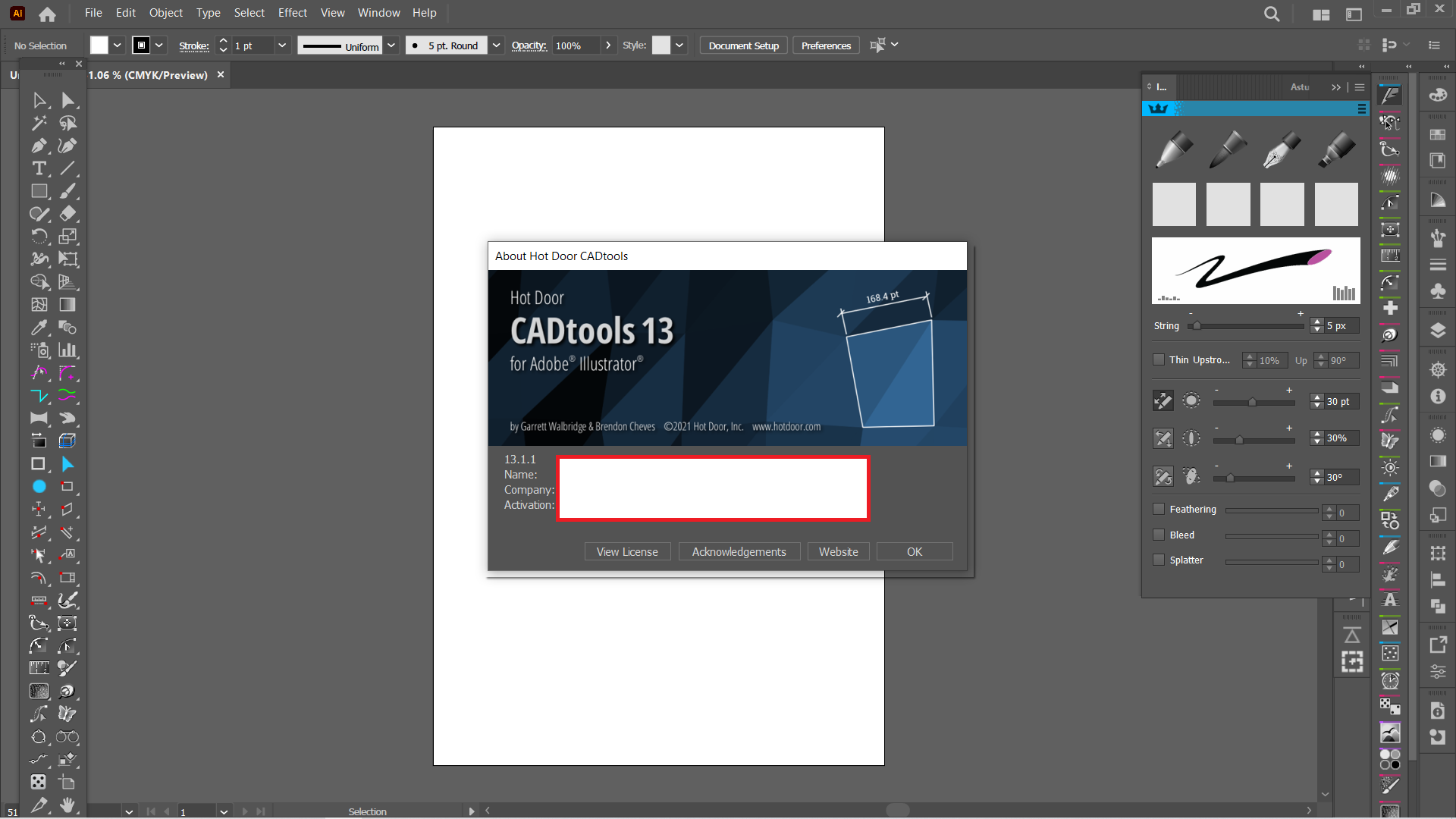
Task: Enable the Feathering checkbox
Action: (x=1159, y=509)
